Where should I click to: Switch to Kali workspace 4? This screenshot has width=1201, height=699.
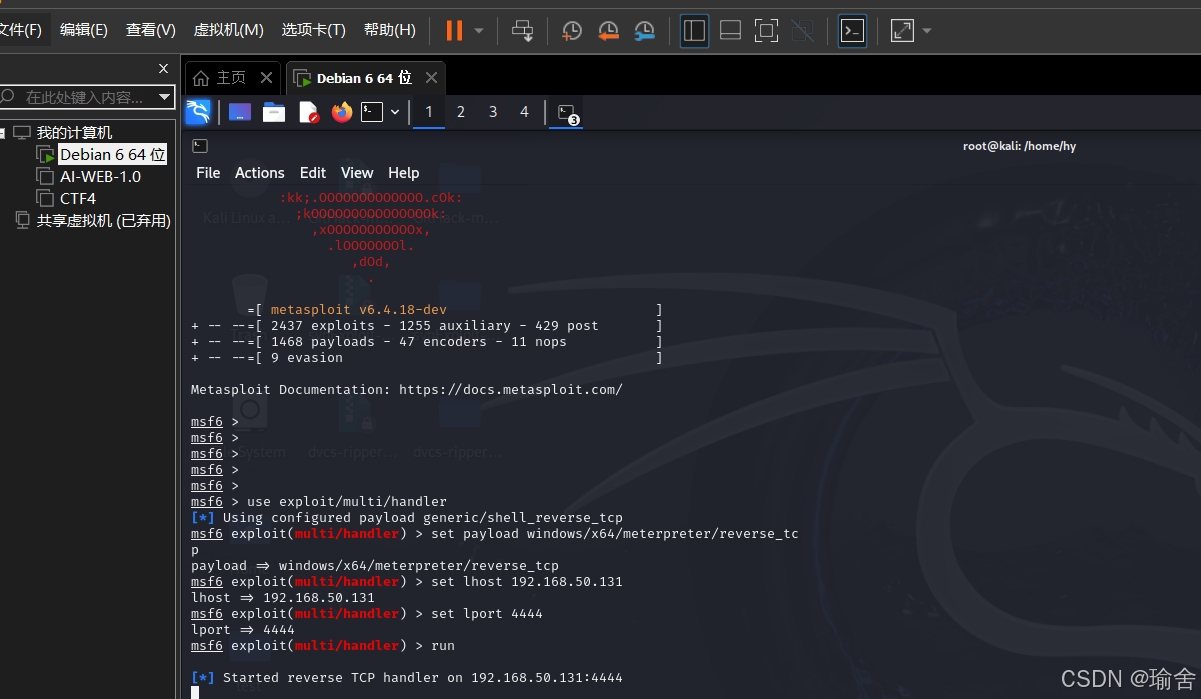click(x=524, y=112)
